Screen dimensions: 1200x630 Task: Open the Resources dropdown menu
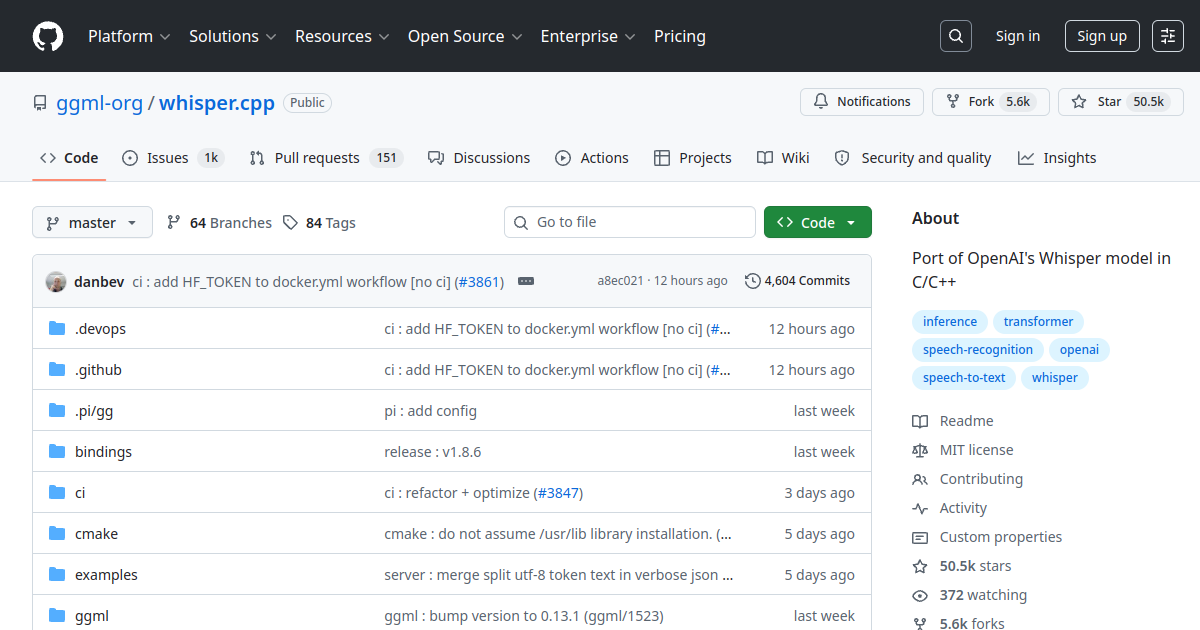point(341,36)
